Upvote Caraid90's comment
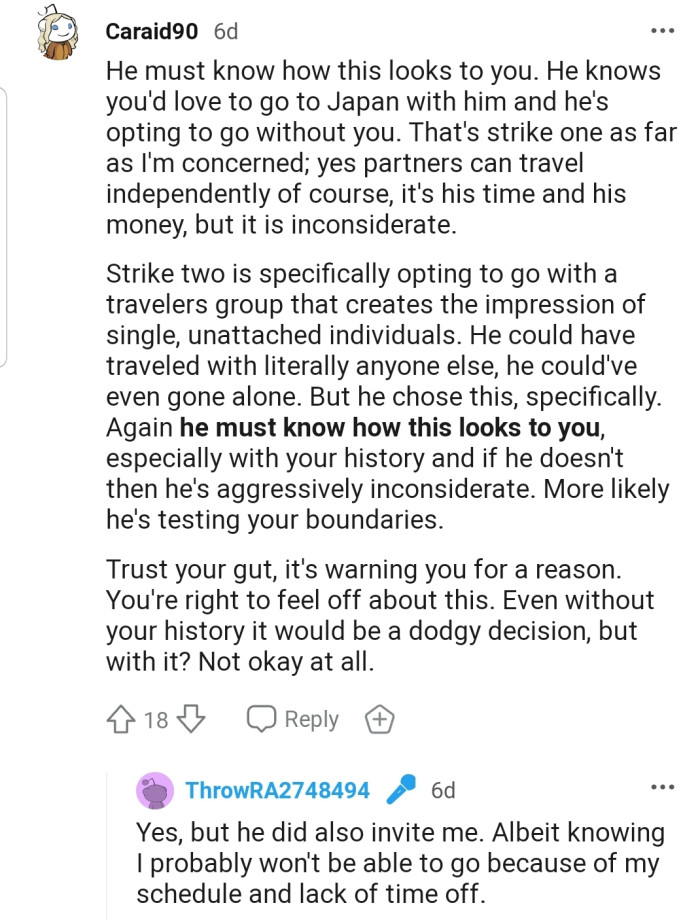The height and width of the screenshot is (920, 700). (x=118, y=719)
